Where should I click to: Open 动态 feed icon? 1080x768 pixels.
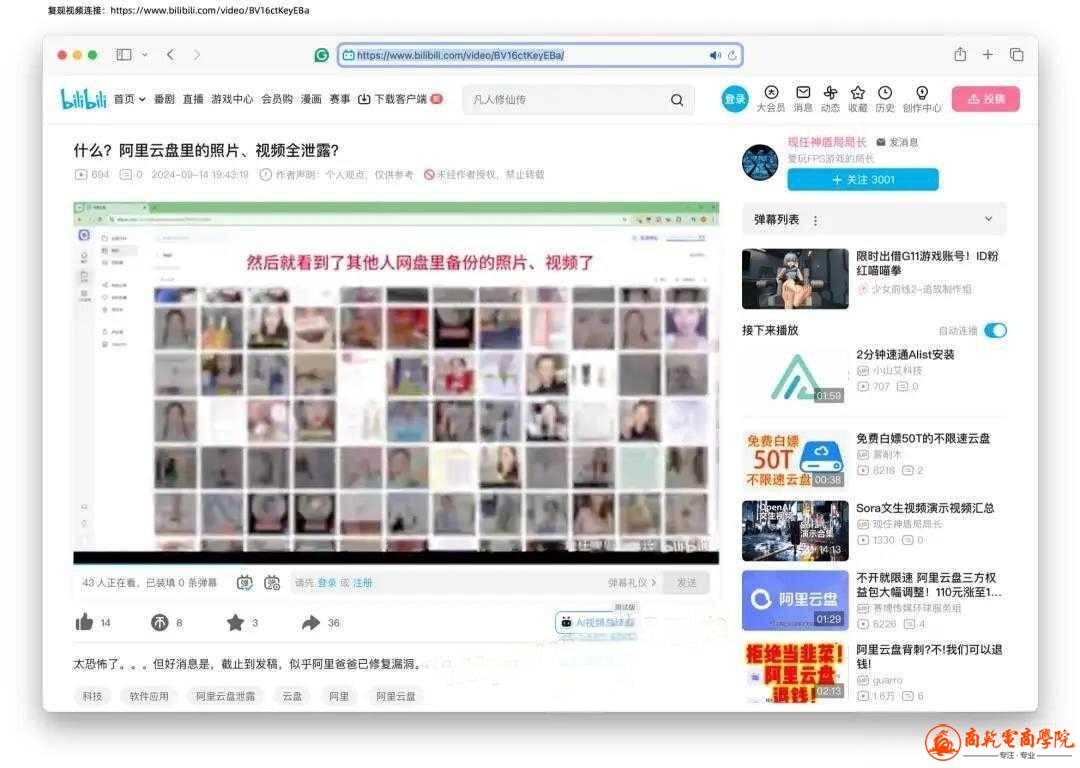[x=831, y=98]
